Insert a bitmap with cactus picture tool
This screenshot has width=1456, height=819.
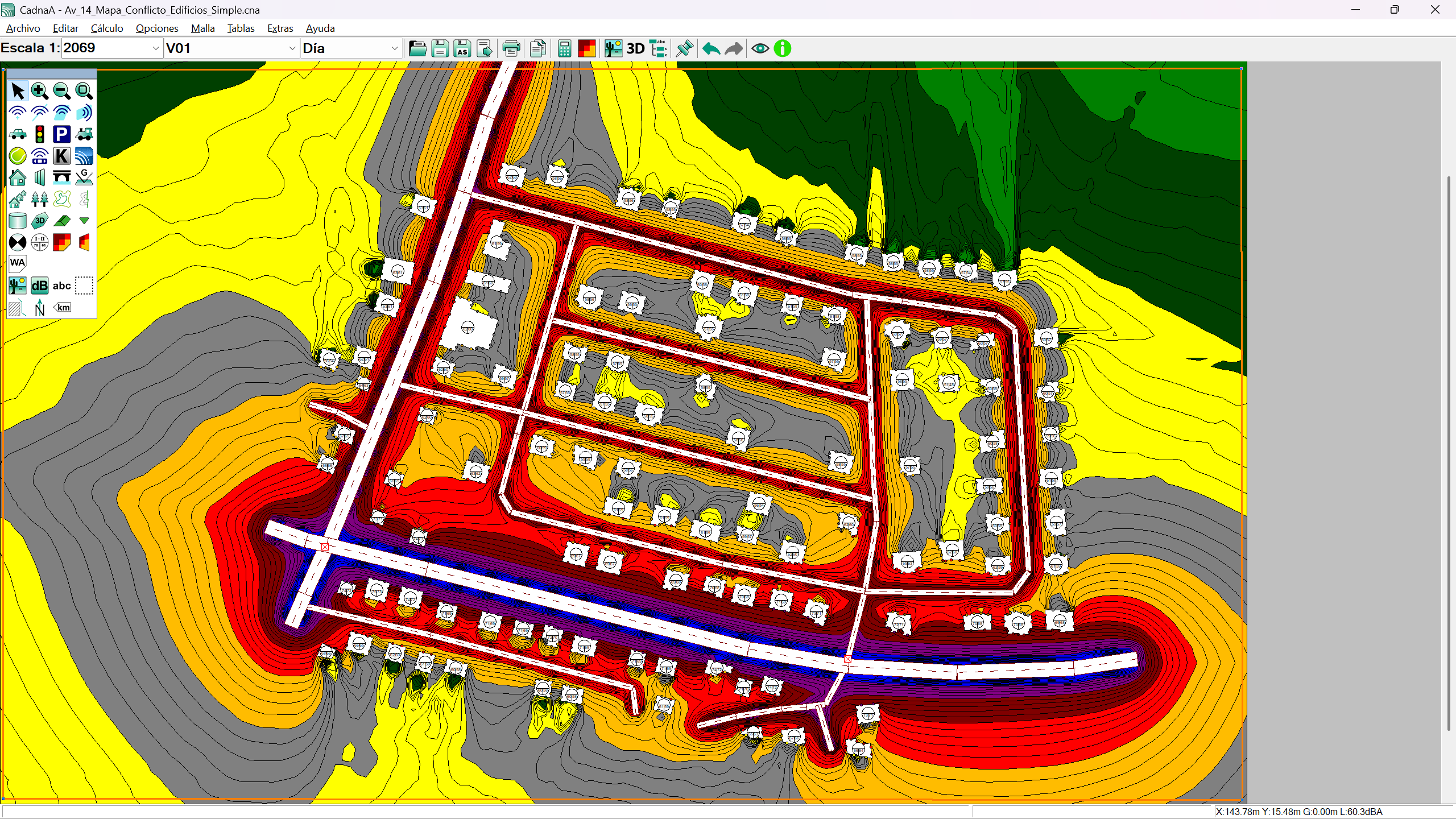coord(18,286)
